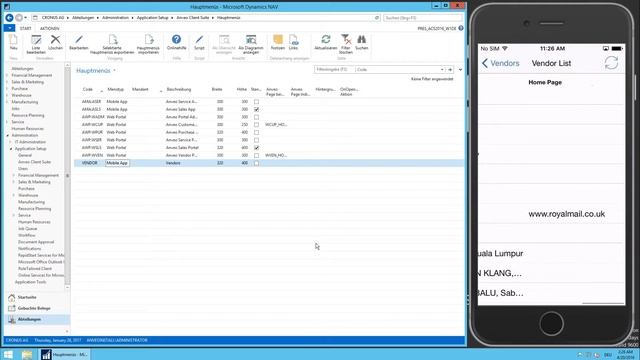Expand top-level Manufacturing tree node arrow

7,102
